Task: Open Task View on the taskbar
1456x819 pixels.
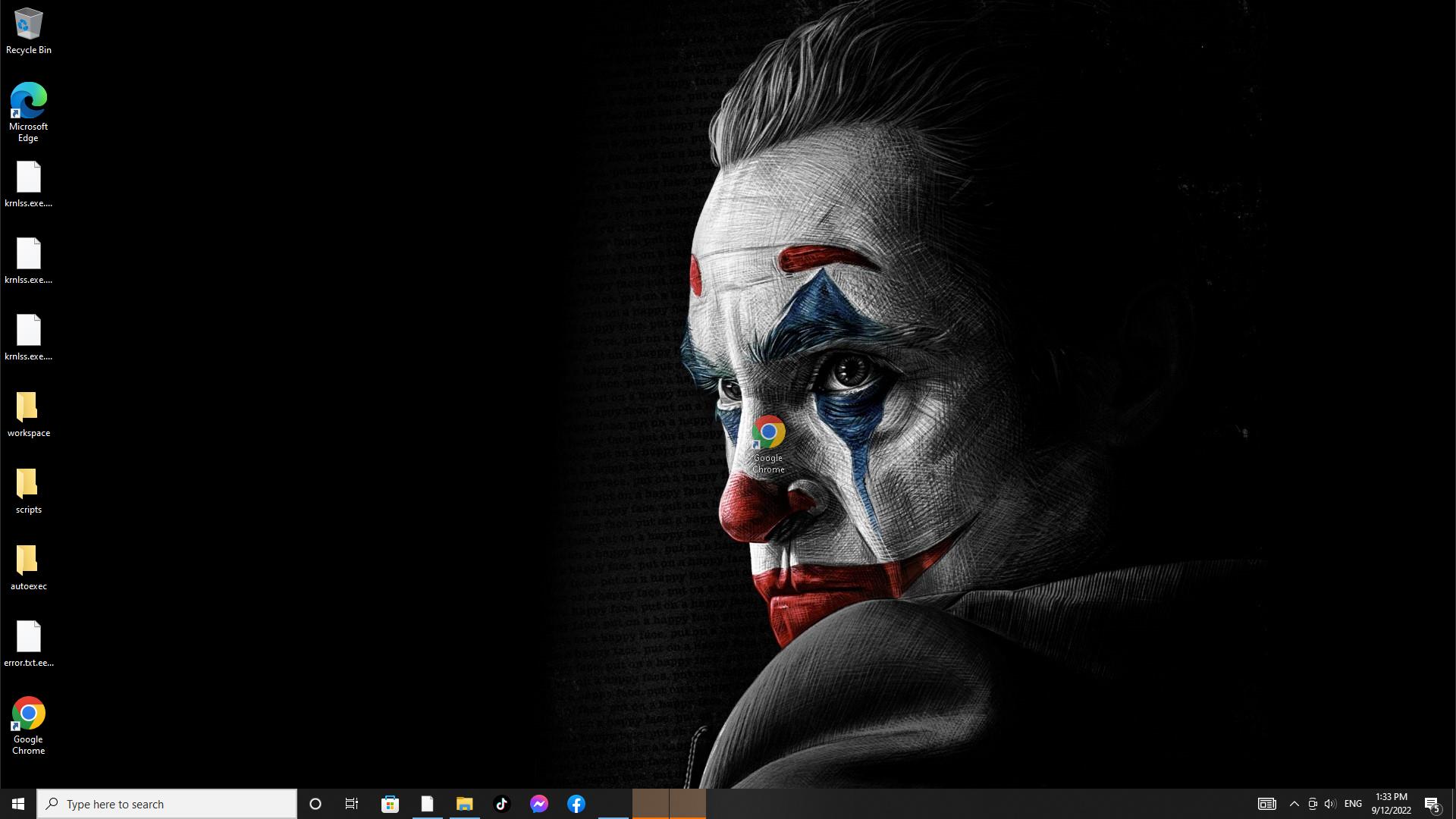Action: (352, 804)
